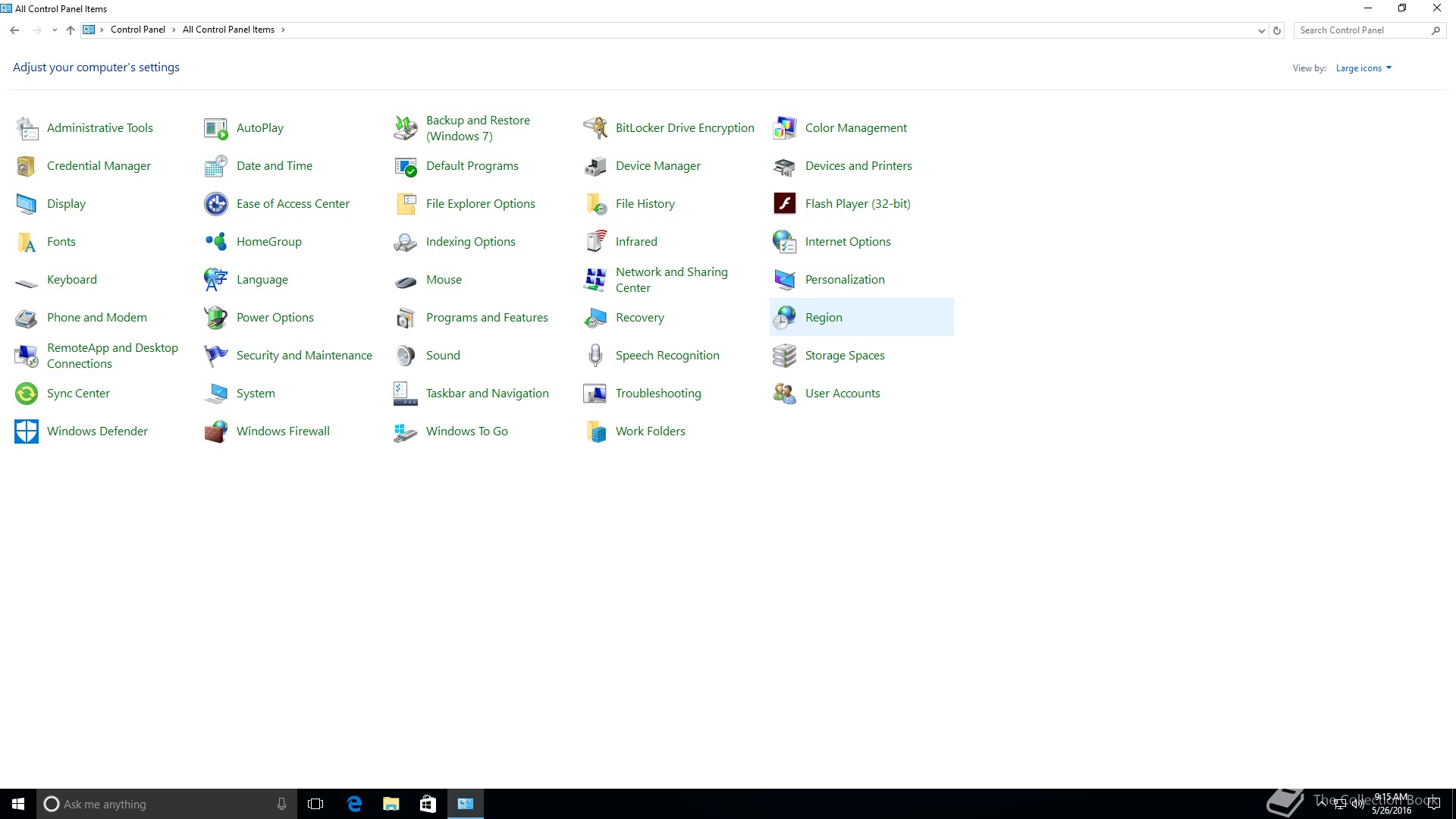Click the Backup and Restore icon
The height and width of the screenshot is (819, 1456).
click(x=406, y=128)
